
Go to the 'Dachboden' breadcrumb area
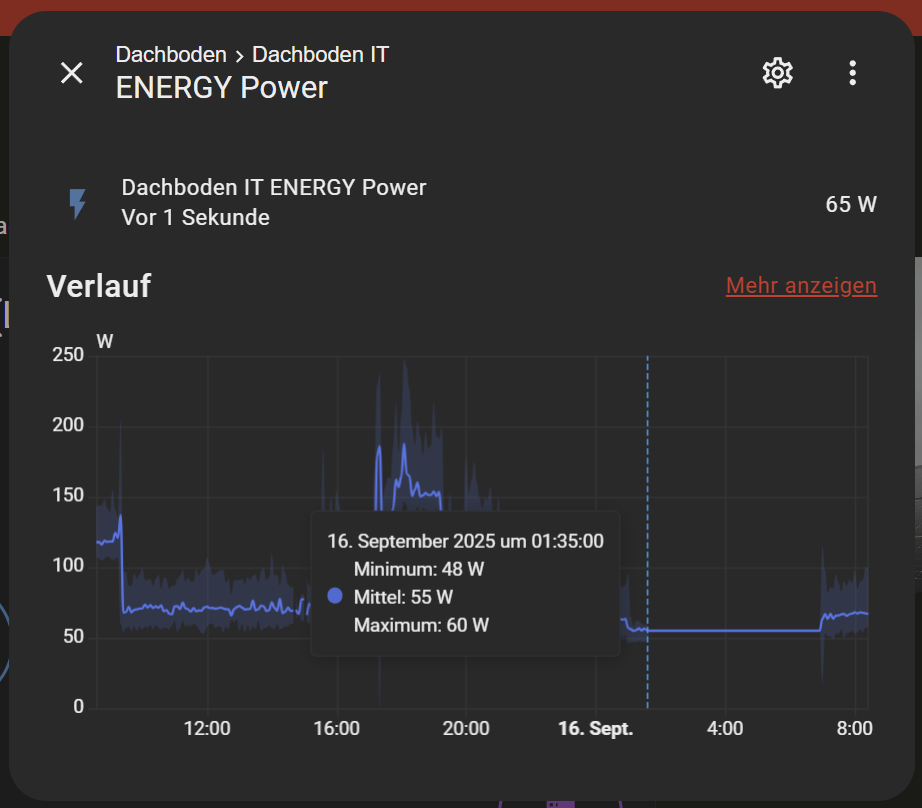click(171, 55)
